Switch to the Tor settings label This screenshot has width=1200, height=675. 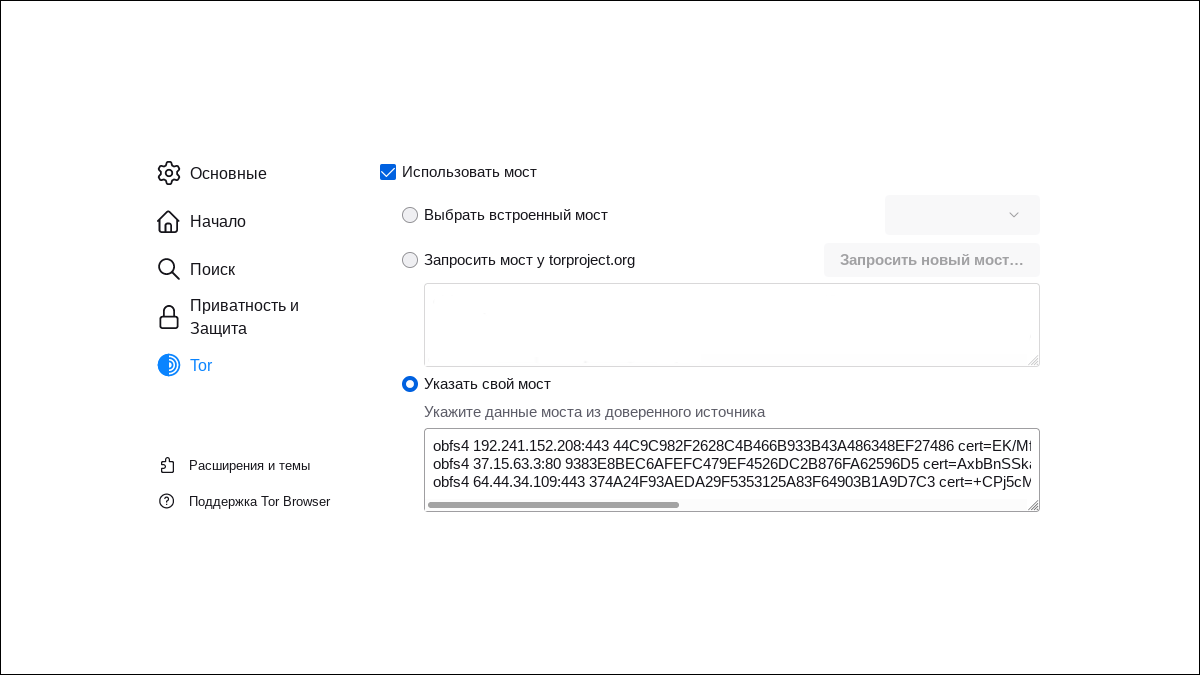[x=201, y=365]
